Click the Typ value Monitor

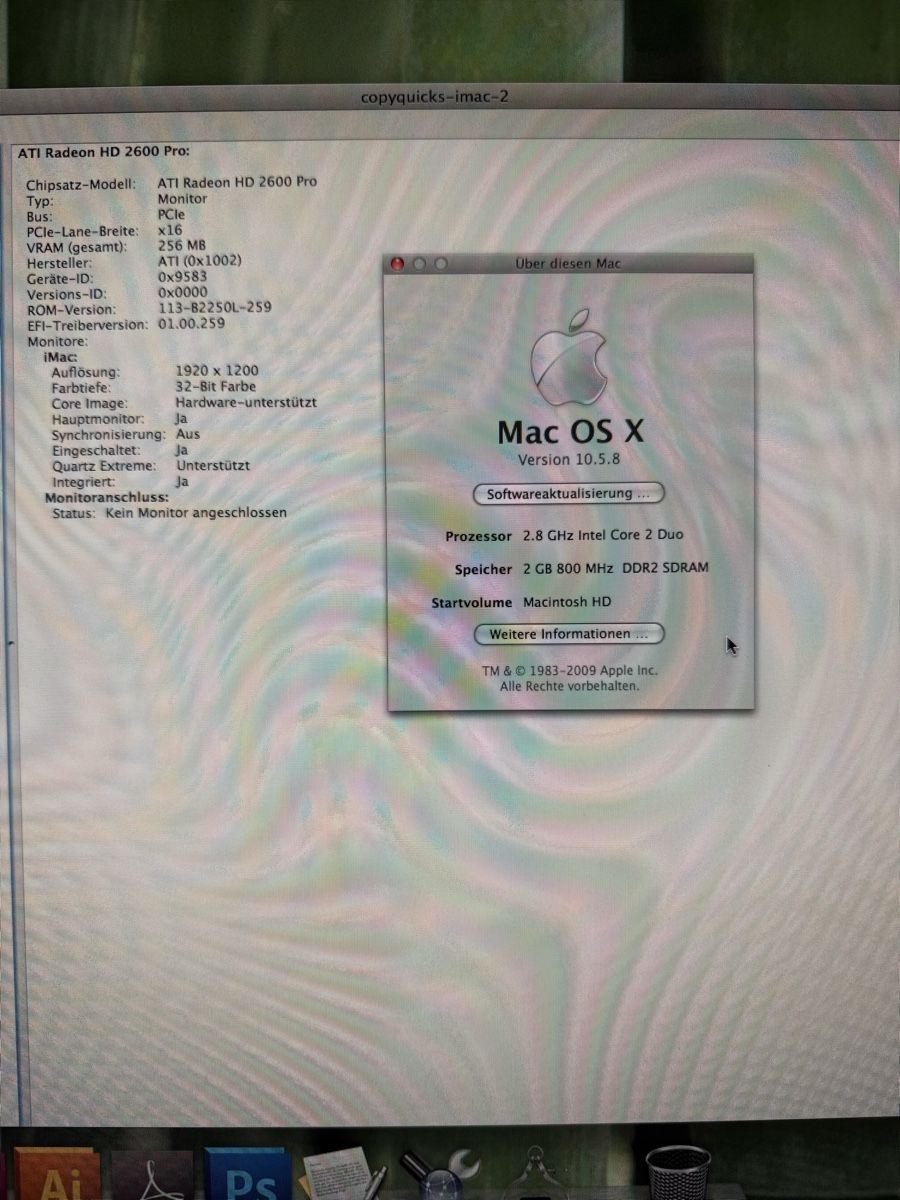[183, 199]
